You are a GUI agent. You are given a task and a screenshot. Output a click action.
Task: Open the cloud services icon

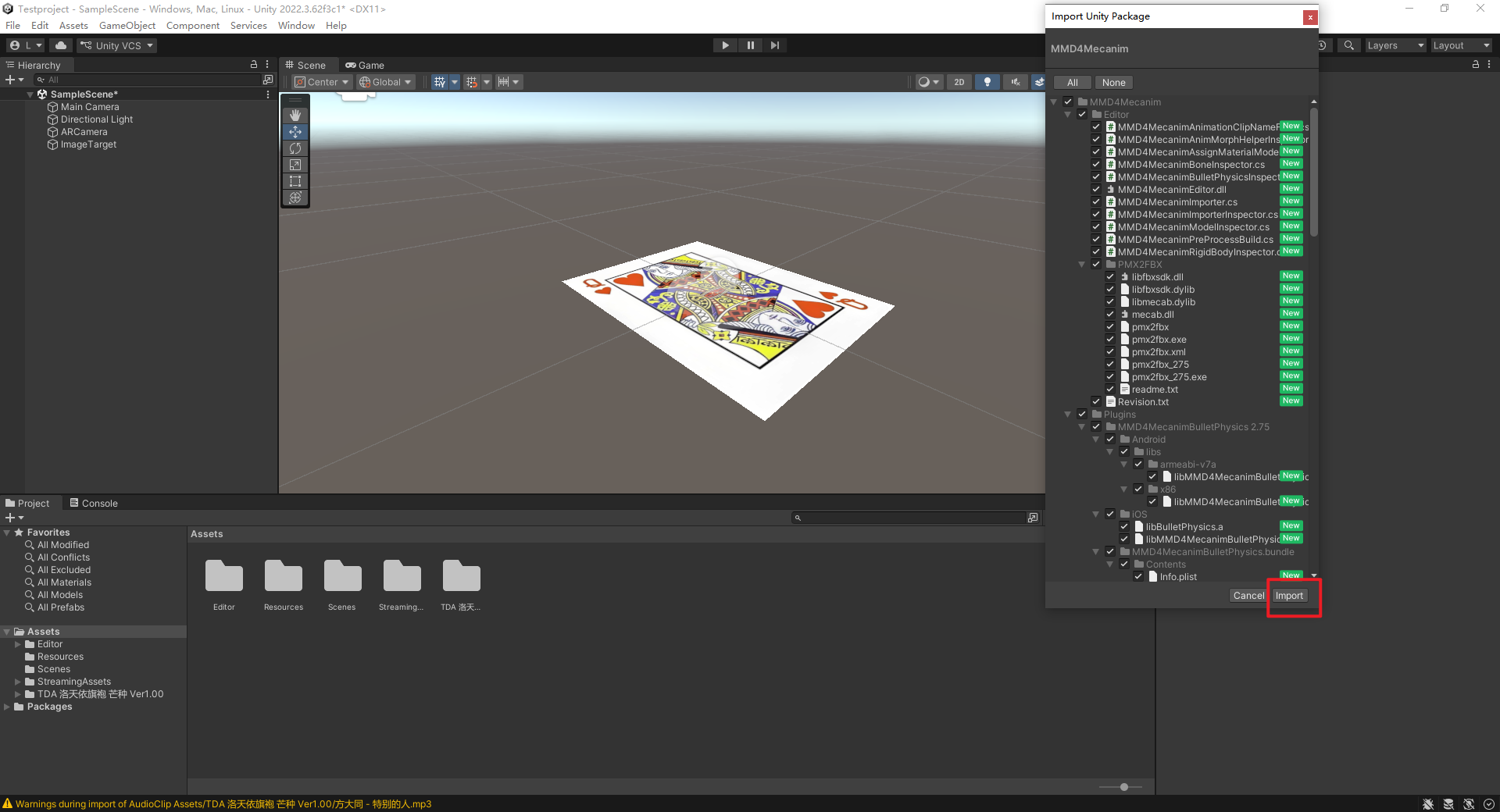coord(61,45)
